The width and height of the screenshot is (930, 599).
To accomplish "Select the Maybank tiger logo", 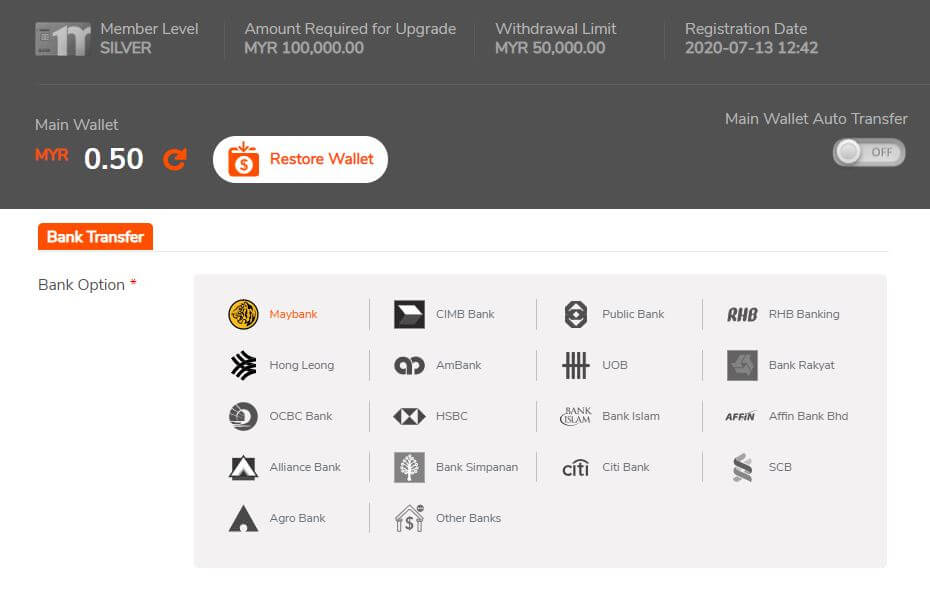I will pyautogui.click(x=243, y=314).
